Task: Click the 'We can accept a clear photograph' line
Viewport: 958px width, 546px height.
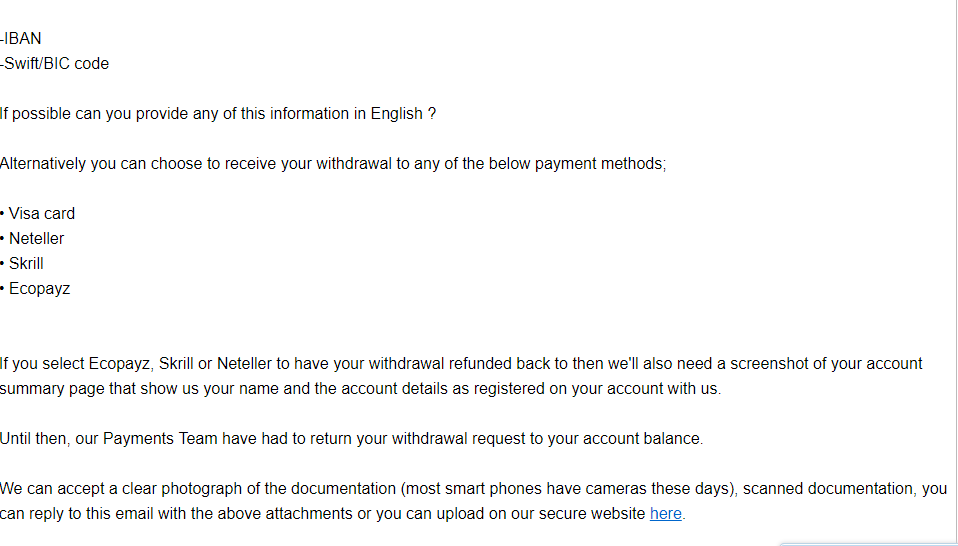Action: 474,489
